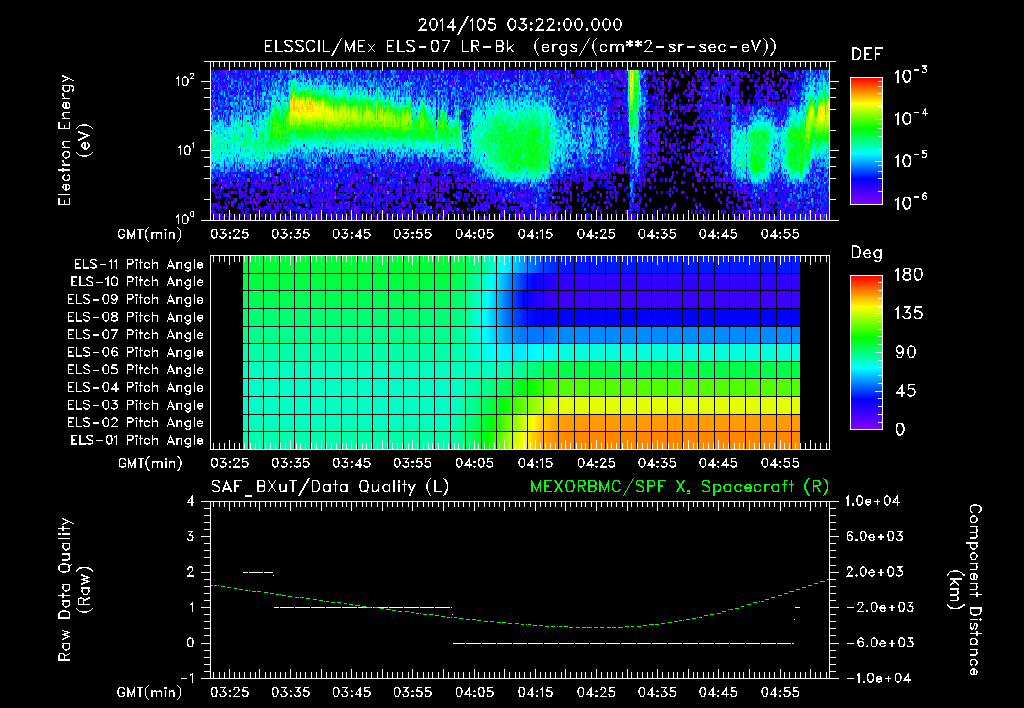
Task: Click the '1.0e+04' component distance tick
Action: (872, 502)
